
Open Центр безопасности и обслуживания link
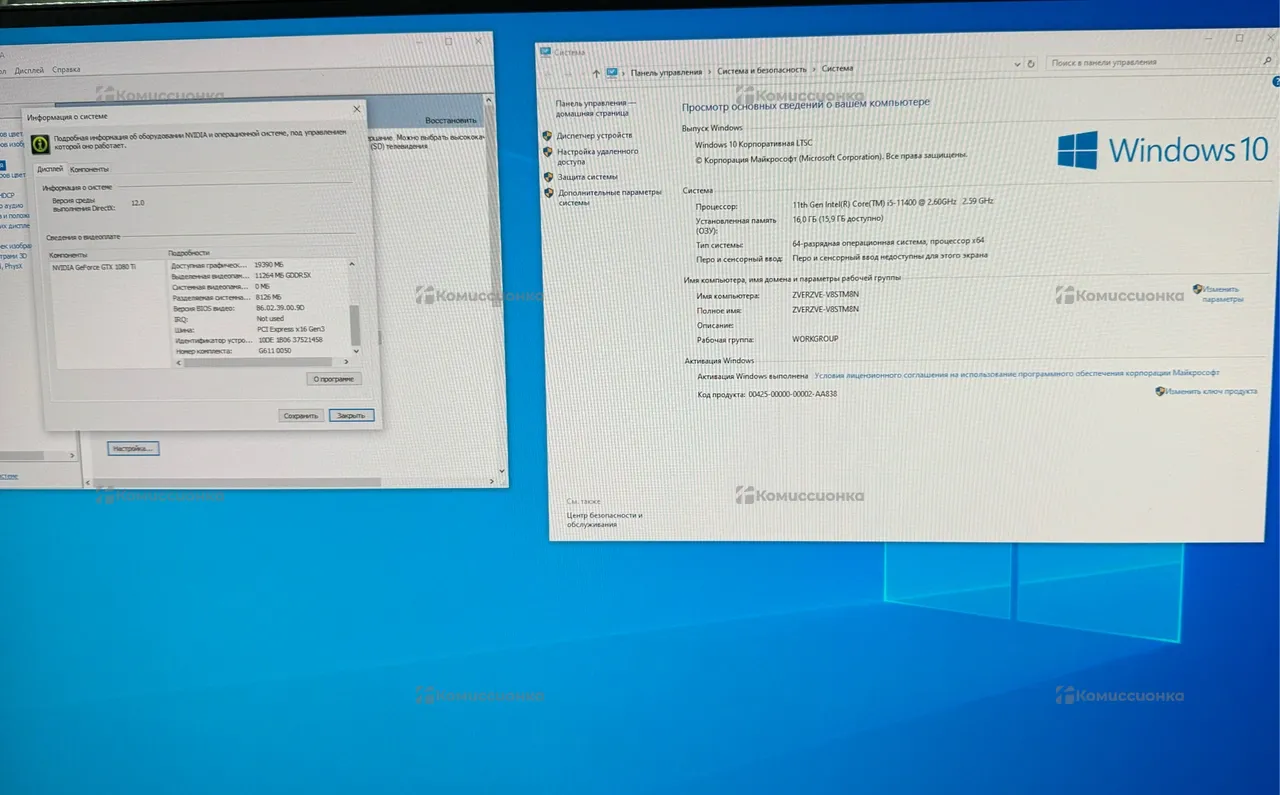[x=605, y=520]
